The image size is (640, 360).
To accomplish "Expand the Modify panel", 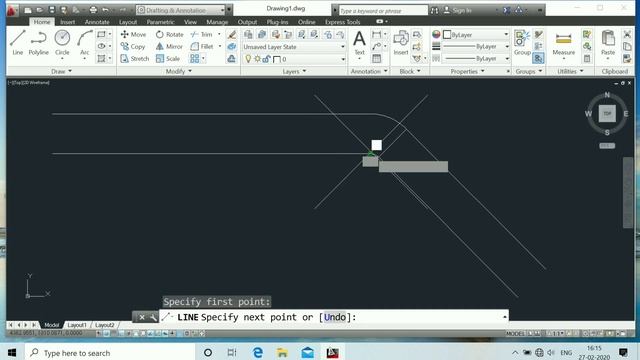I will point(178,71).
